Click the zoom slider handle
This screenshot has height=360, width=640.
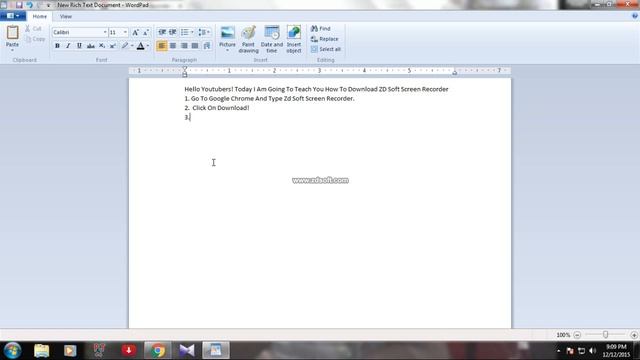606,335
